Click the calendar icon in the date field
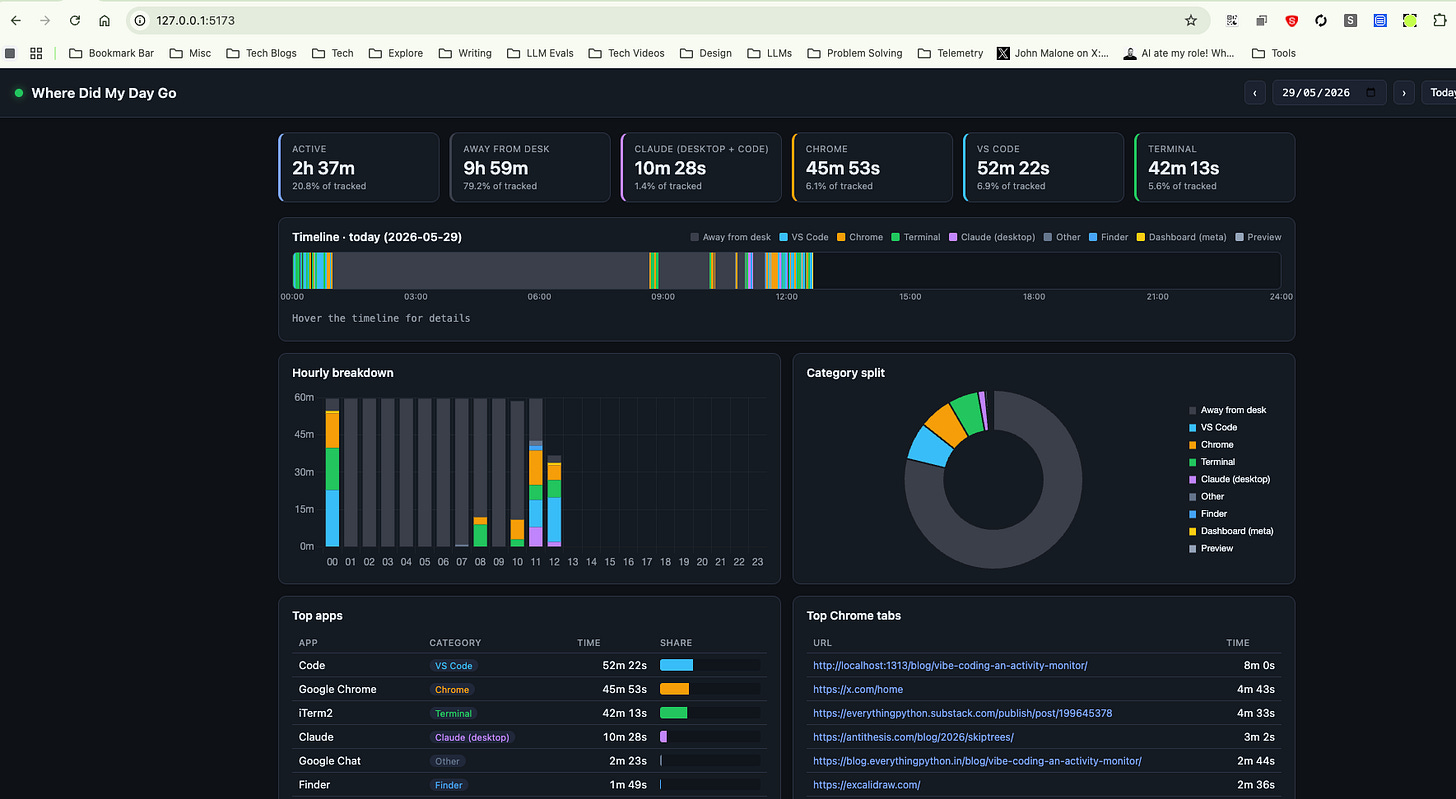The width and height of the screenshot is (1456, 799). tap(1372, 93)
